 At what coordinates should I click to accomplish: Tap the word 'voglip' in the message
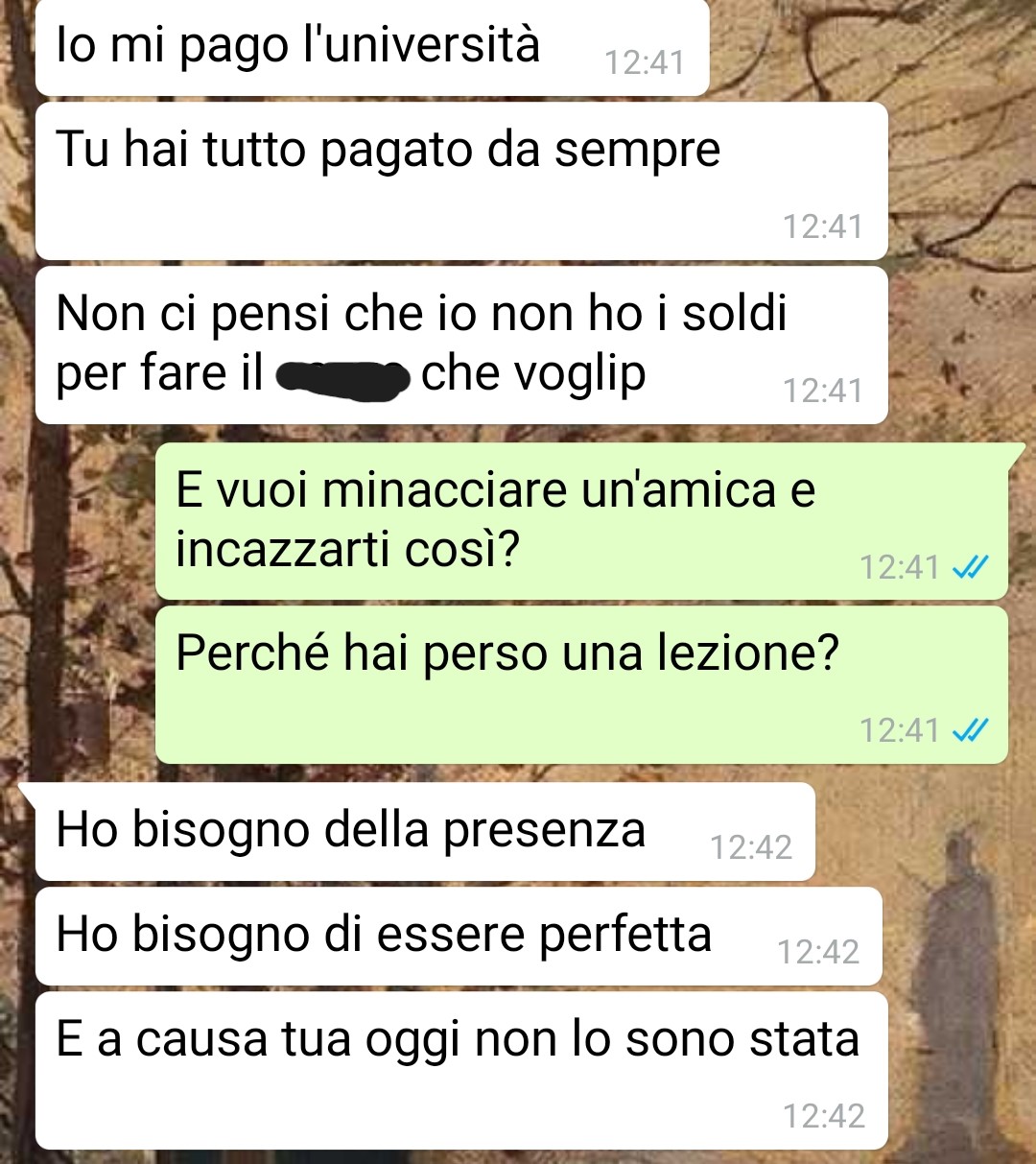pos(583,375)
